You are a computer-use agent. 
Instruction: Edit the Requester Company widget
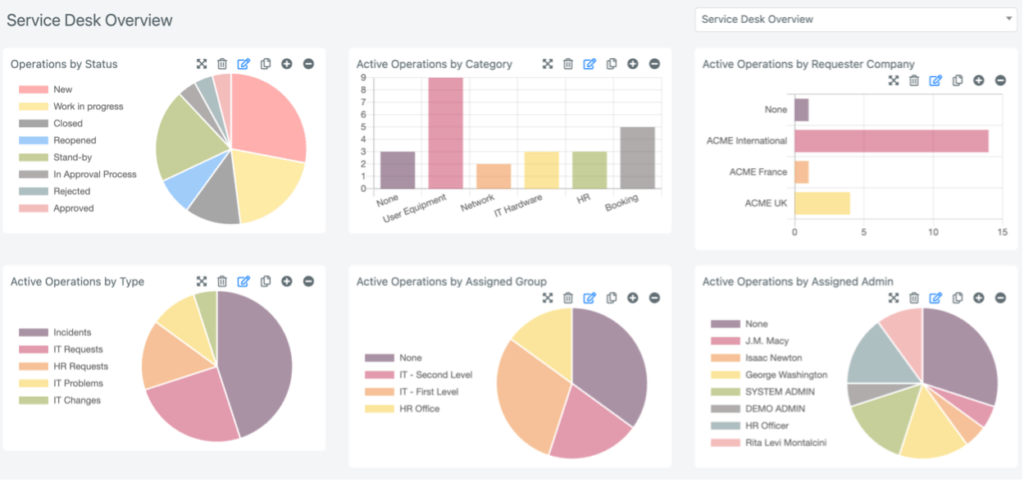[936, 80]
